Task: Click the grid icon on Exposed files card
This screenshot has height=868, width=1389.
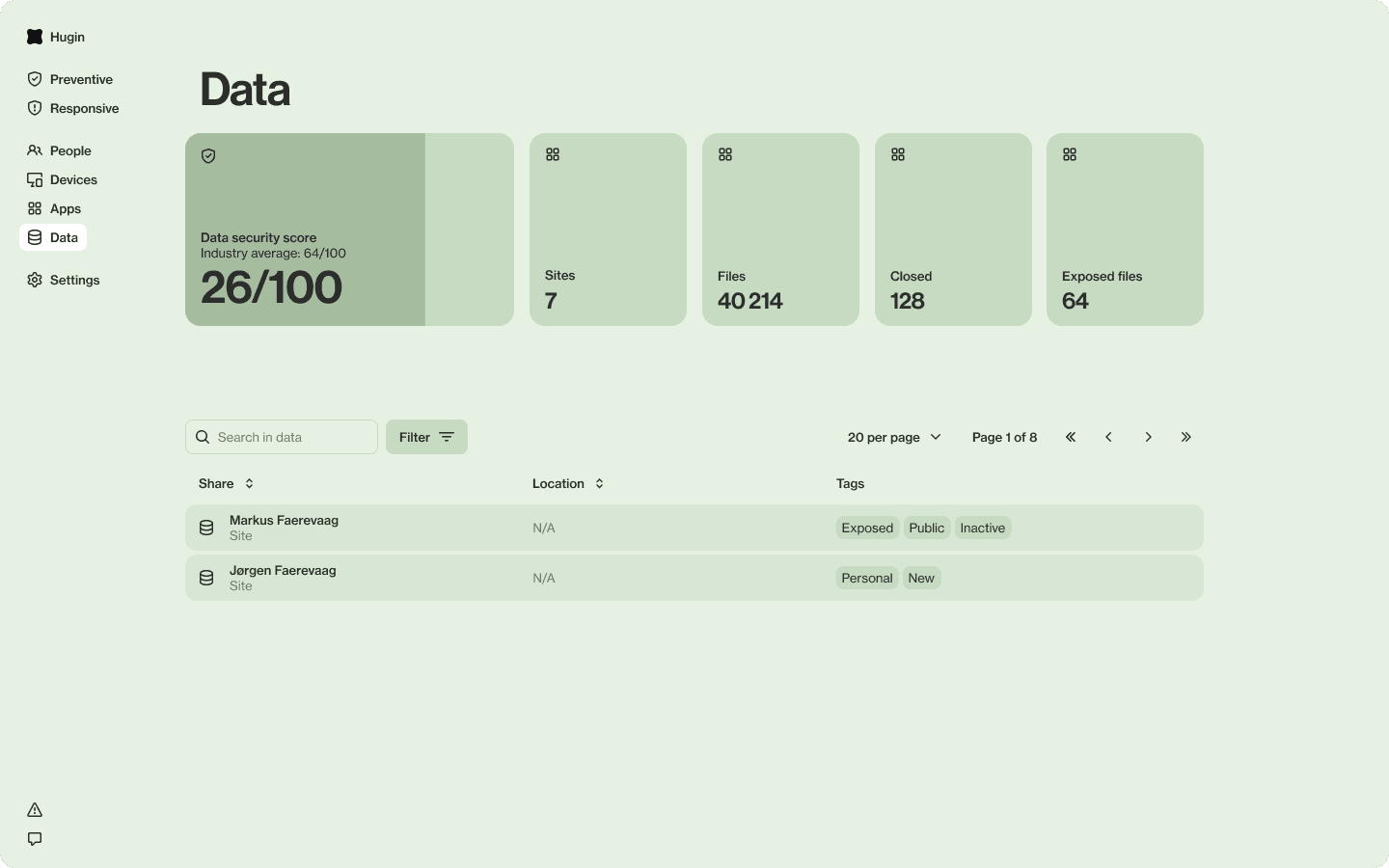Action: pos(1070,154)
